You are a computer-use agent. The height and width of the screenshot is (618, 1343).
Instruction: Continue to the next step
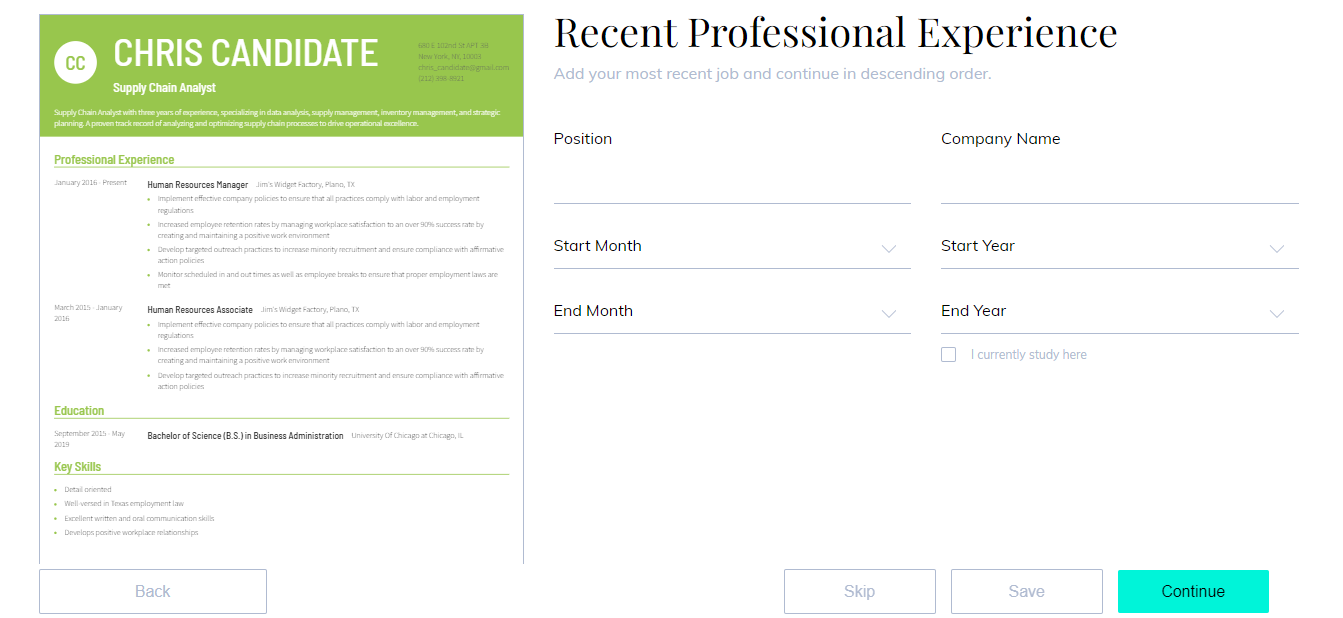coord(1193,591)
